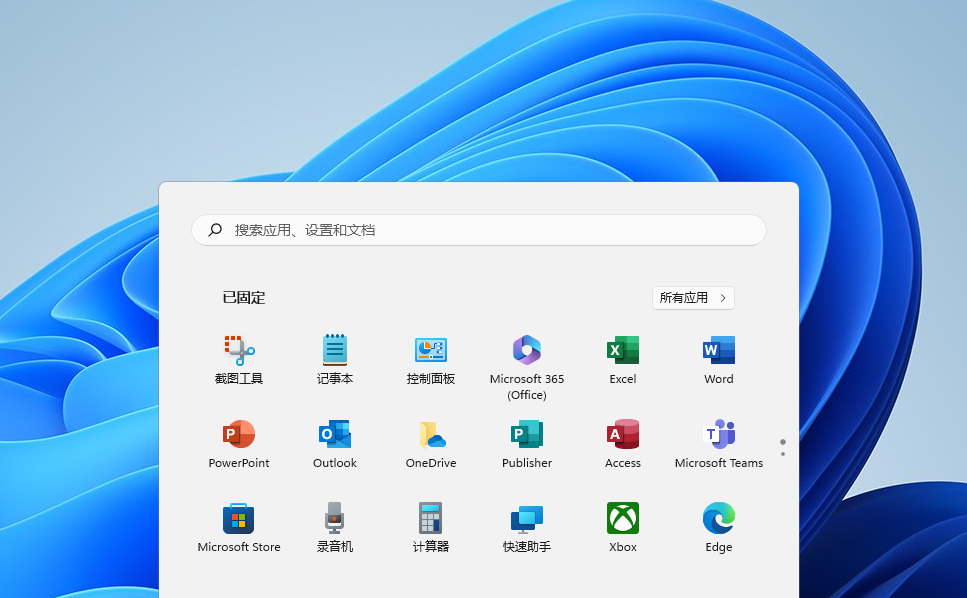The width and height of the screenshot is (967, 598).
Task: Launch Microsoft Edge browser
Action: pyautogui.click(x=718, y=528)
